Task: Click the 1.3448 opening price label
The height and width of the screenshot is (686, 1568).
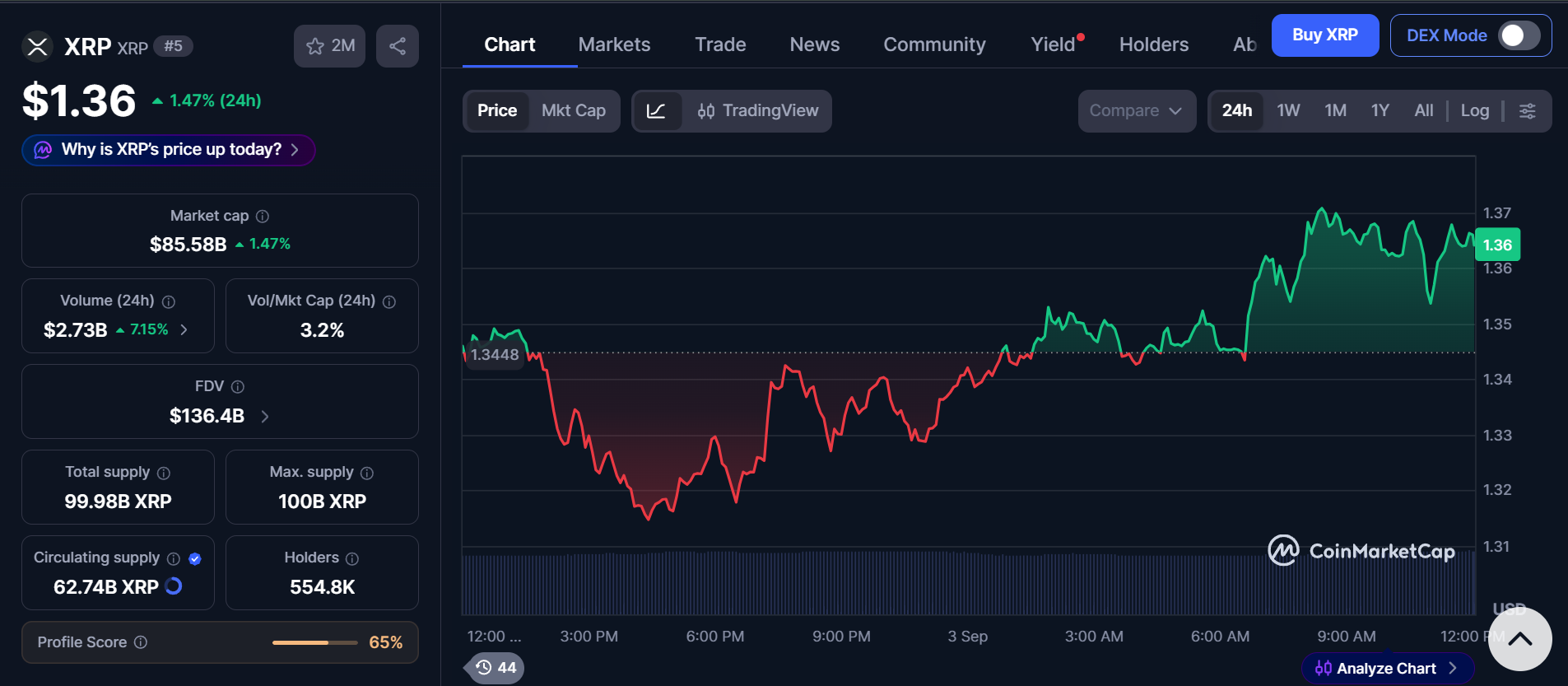Action: pyautogui.click(x=495, y=355)
